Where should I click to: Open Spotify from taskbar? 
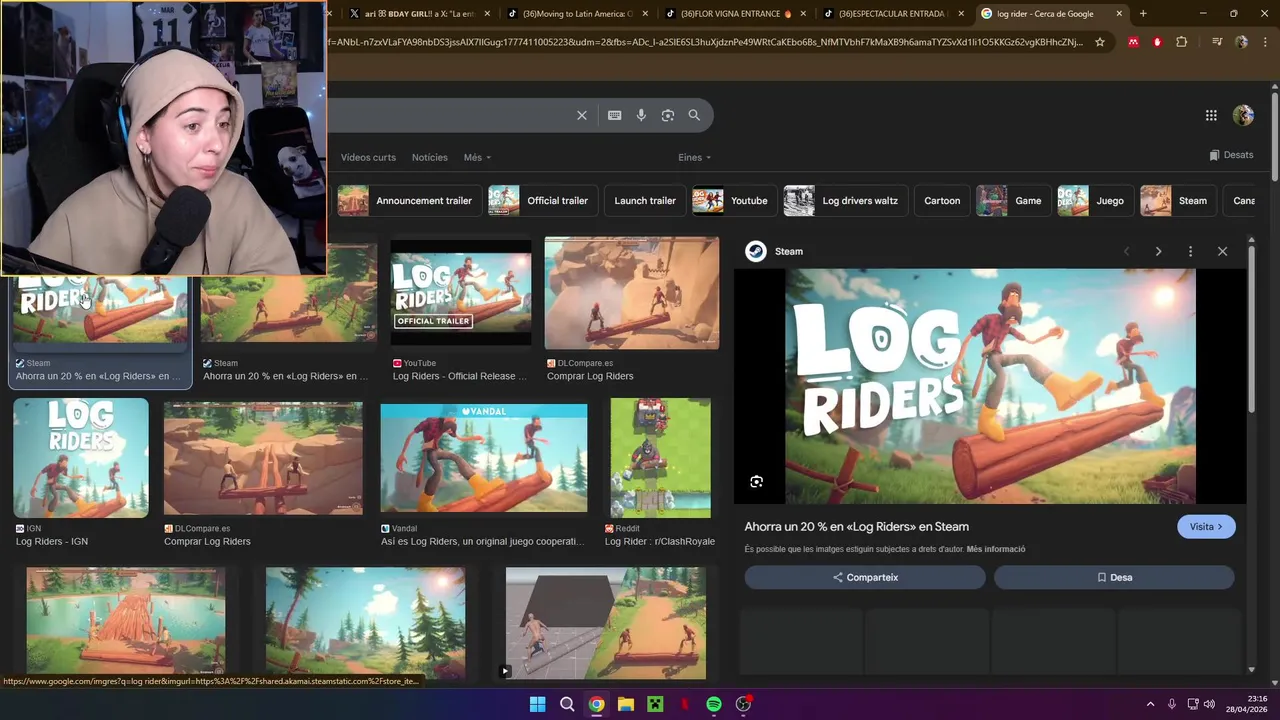714,704
